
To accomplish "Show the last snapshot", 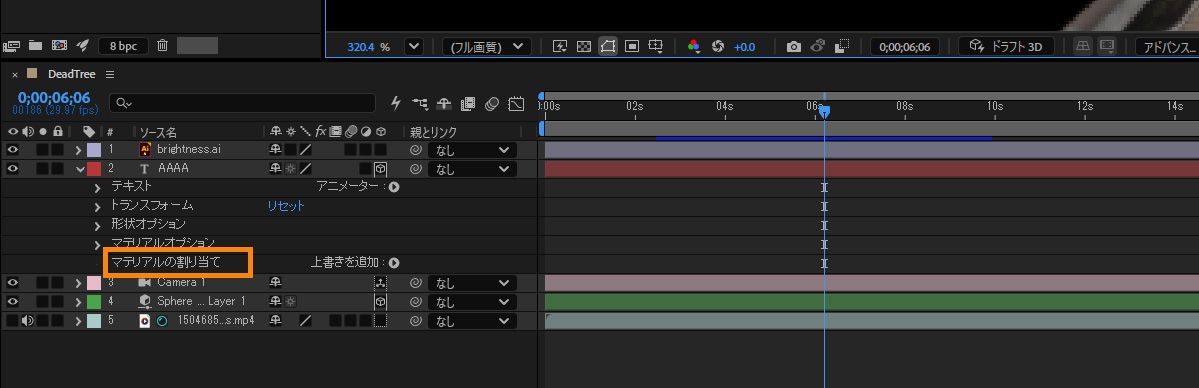I will [x=817, y=46].
